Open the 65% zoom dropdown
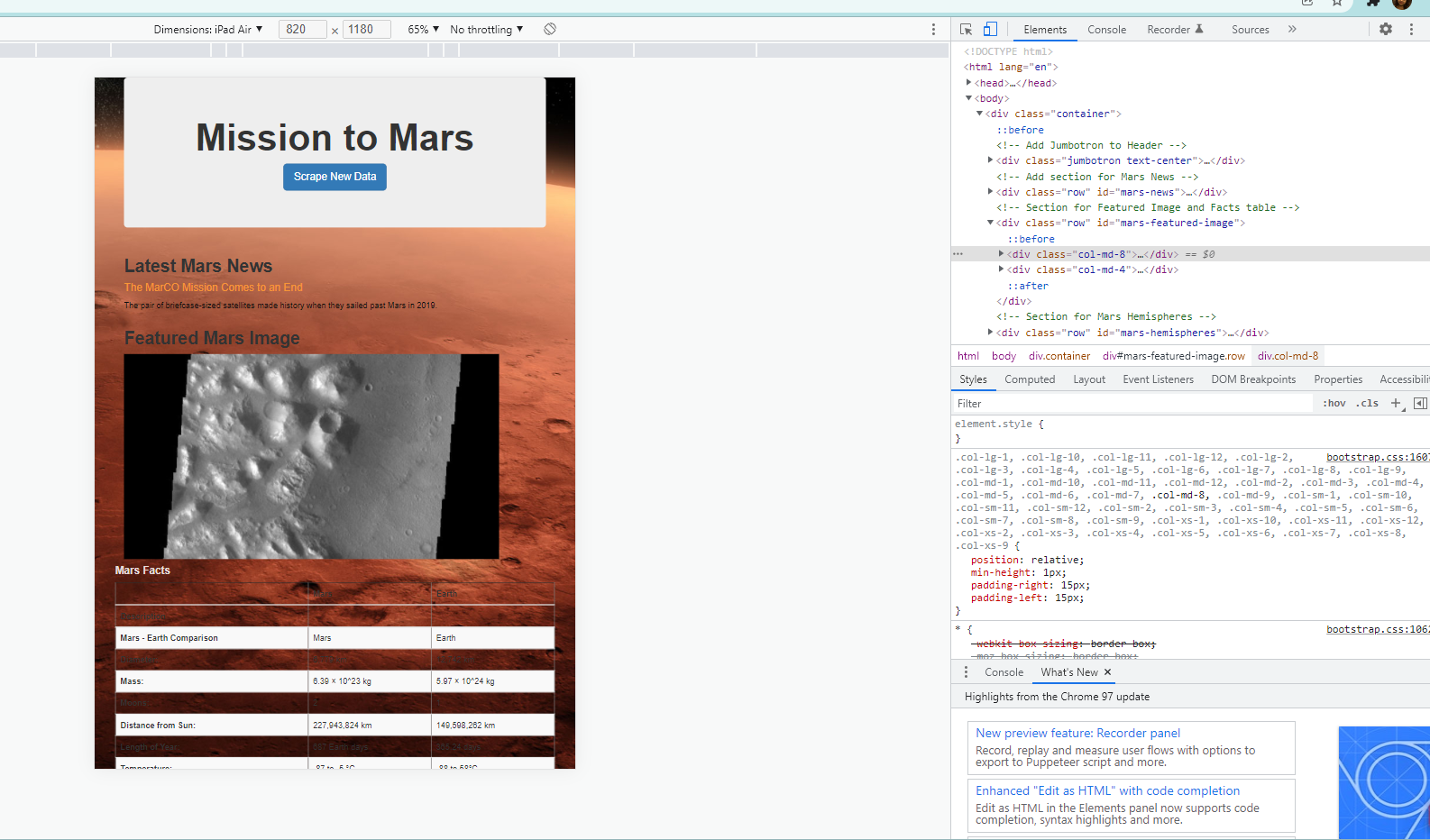This screenshot has height=840, width=1430. (x=423, y=30)
